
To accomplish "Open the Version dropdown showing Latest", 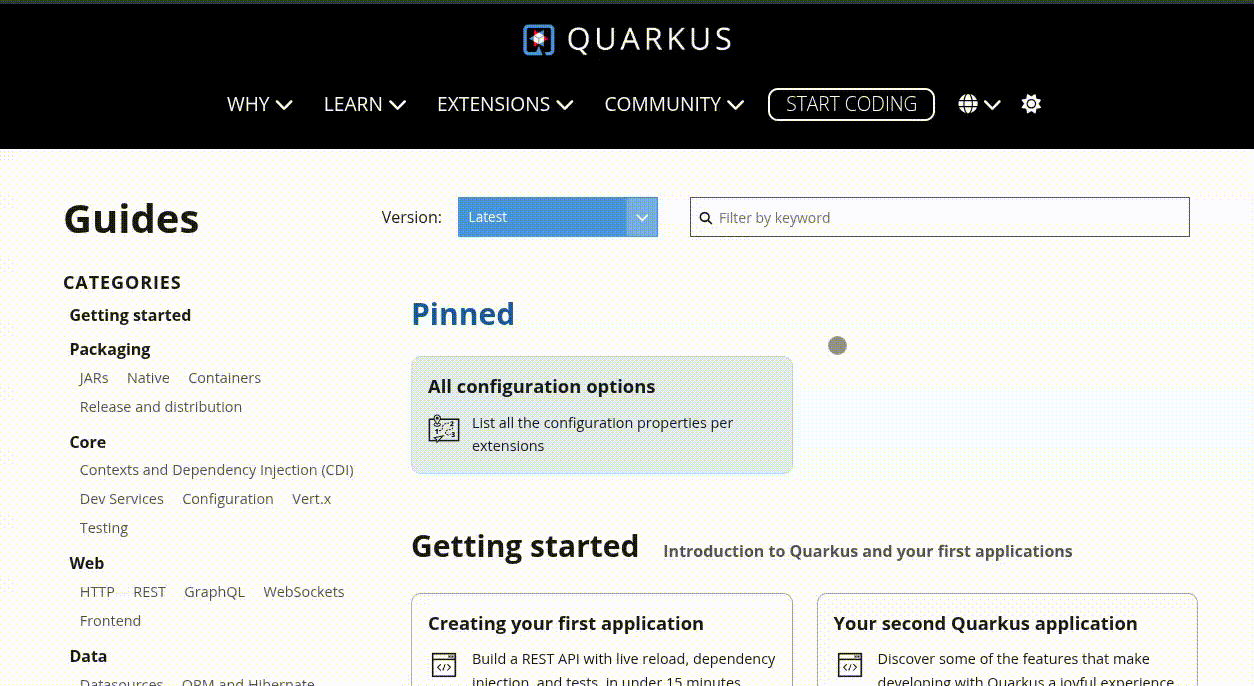I will tap(558, 217).
